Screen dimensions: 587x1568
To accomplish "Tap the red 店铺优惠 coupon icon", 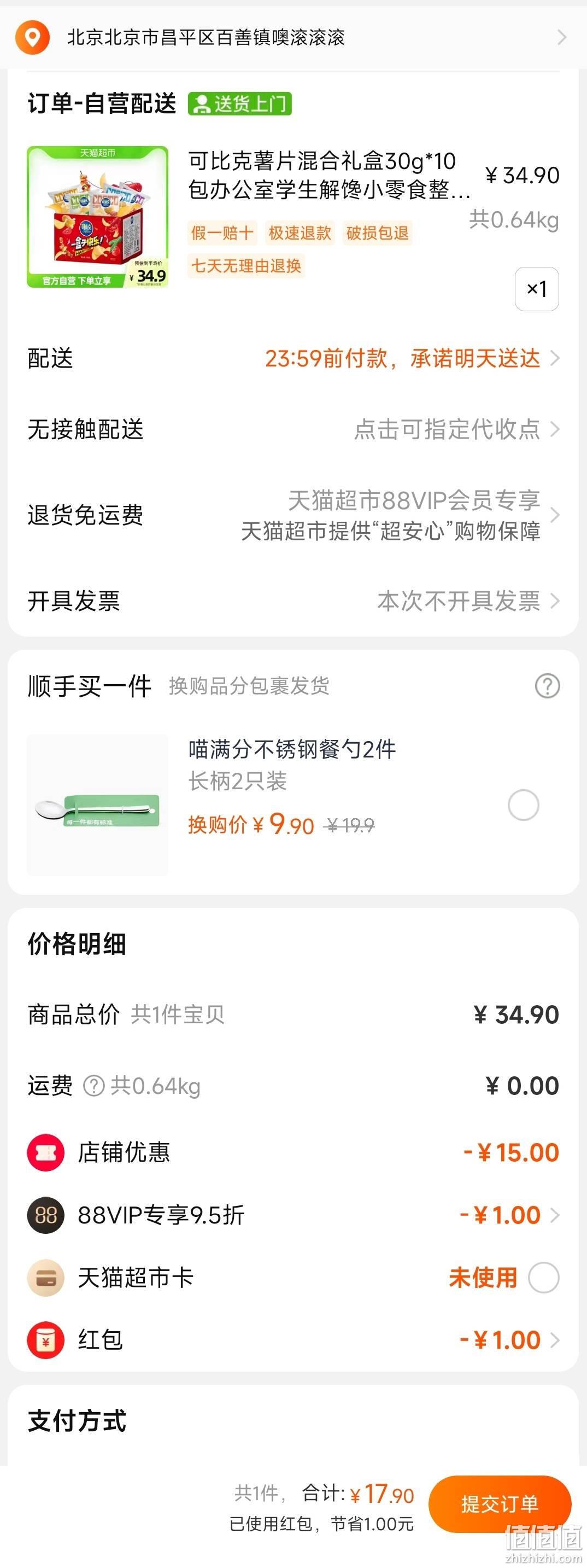I will (x=45, y=1152).
